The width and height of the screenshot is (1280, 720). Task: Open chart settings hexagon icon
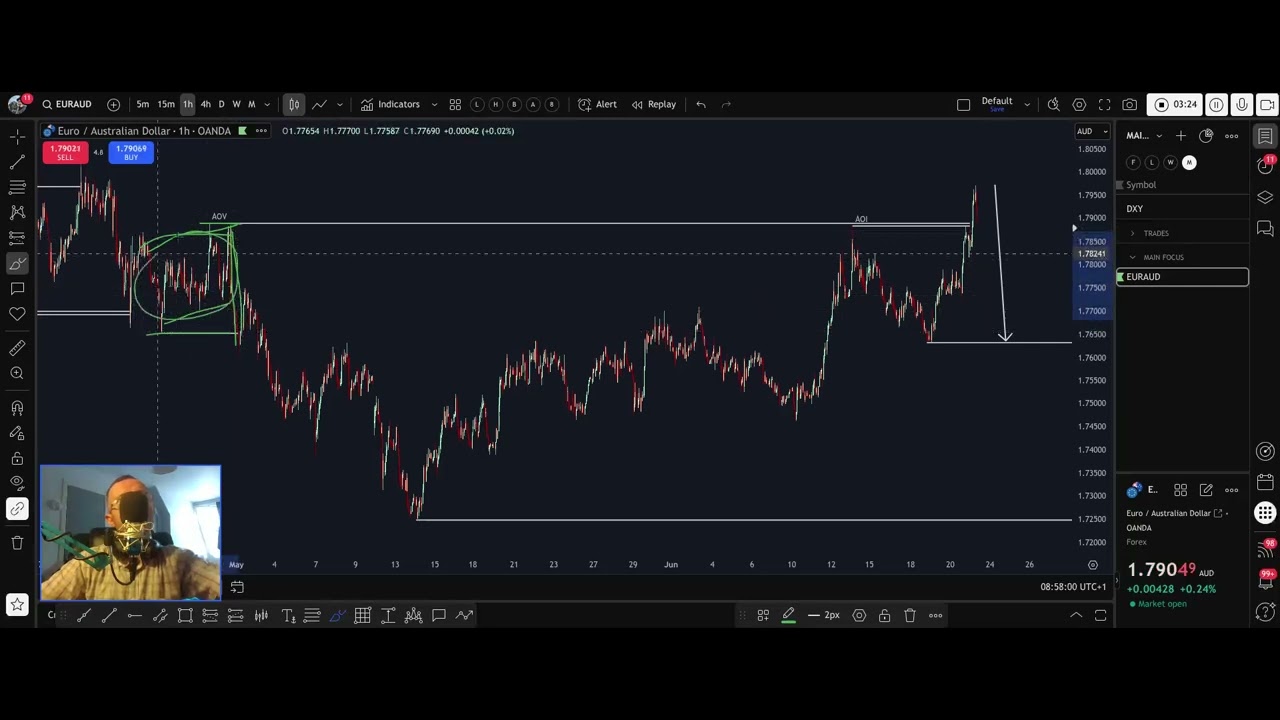[1079, 104]
